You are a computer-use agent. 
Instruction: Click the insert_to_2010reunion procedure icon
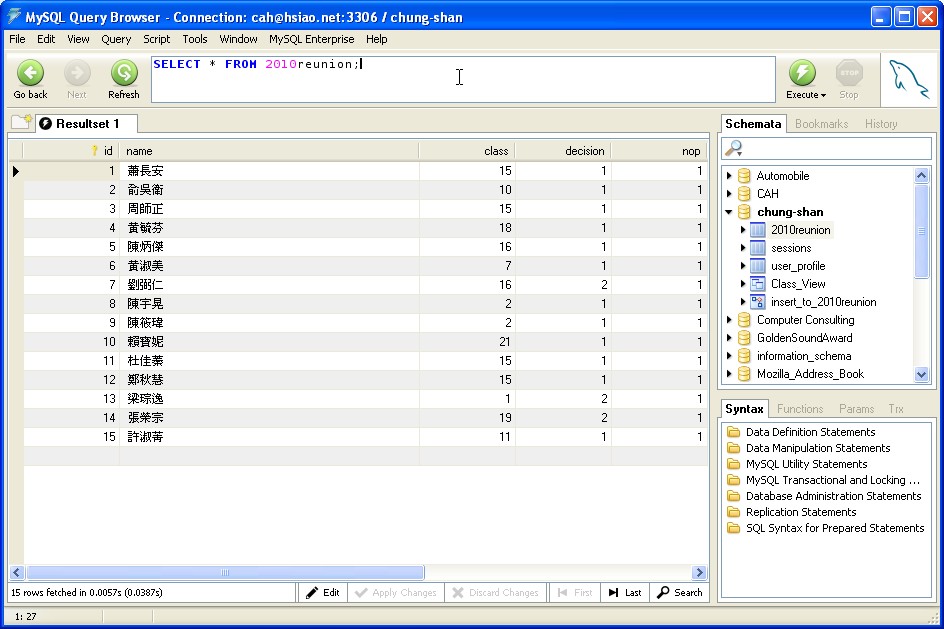758,302
